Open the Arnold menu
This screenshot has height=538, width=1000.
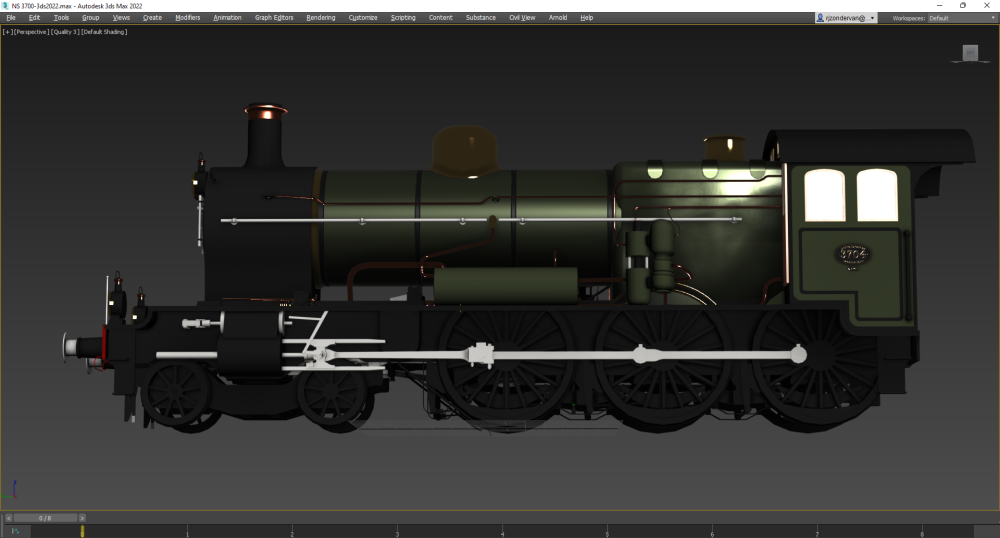click(x=557, y=18)
